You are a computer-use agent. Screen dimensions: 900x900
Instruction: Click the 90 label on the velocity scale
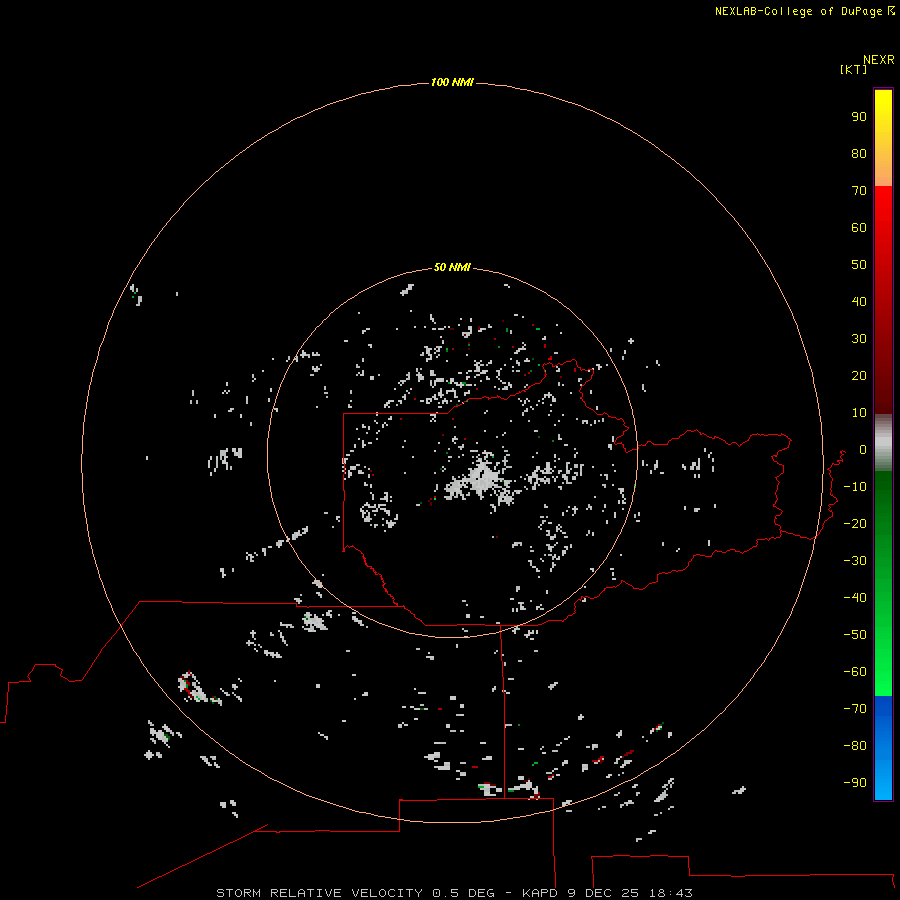pyautogui.click(x=859, y=117)
